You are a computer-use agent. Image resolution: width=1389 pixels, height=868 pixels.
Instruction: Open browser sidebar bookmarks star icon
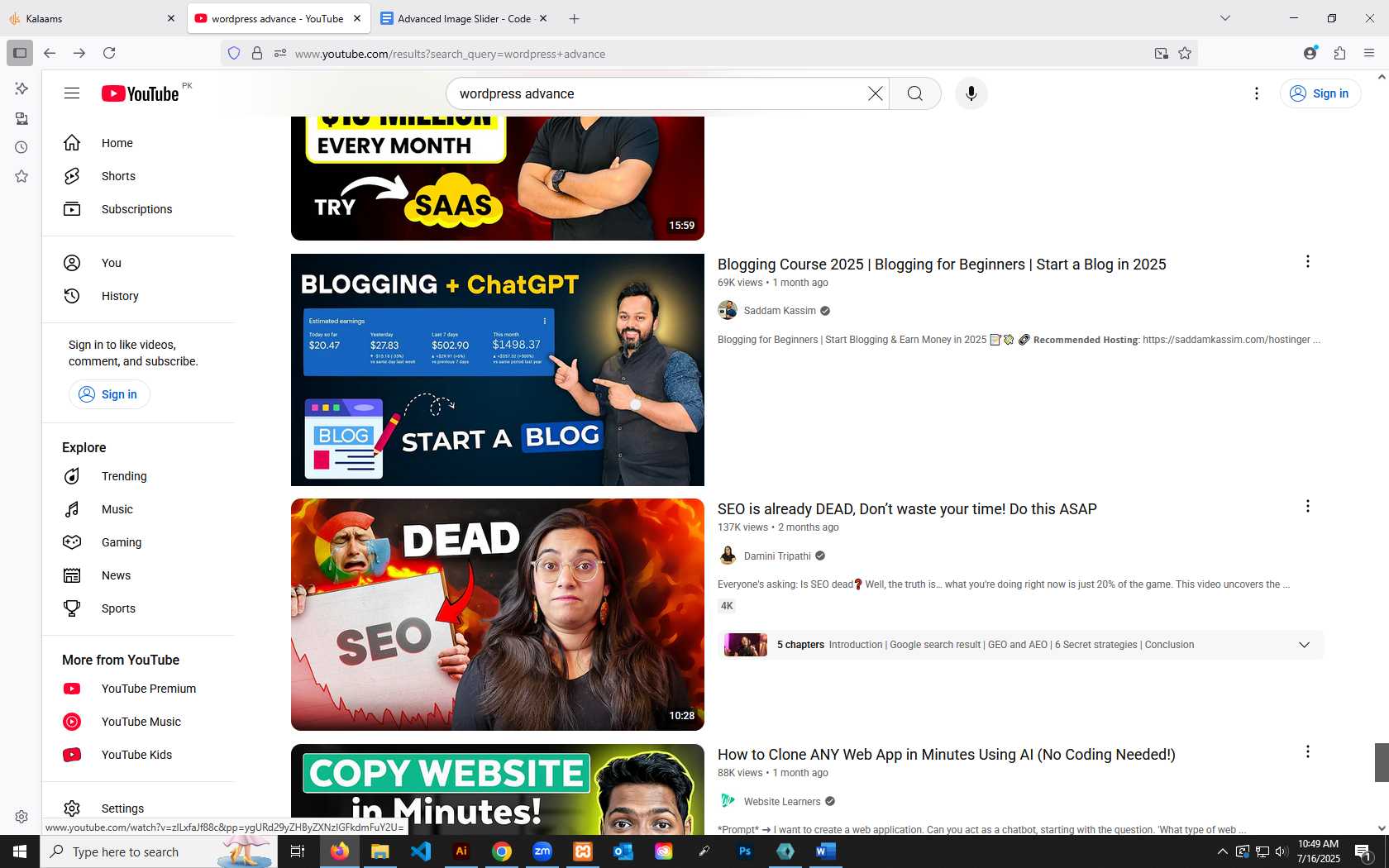pos(21,176)
